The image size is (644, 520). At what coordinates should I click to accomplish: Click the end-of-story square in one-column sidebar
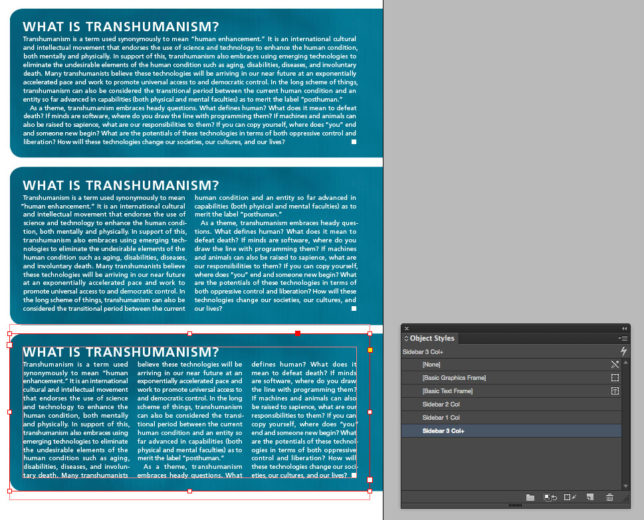(x=354, y=142)
